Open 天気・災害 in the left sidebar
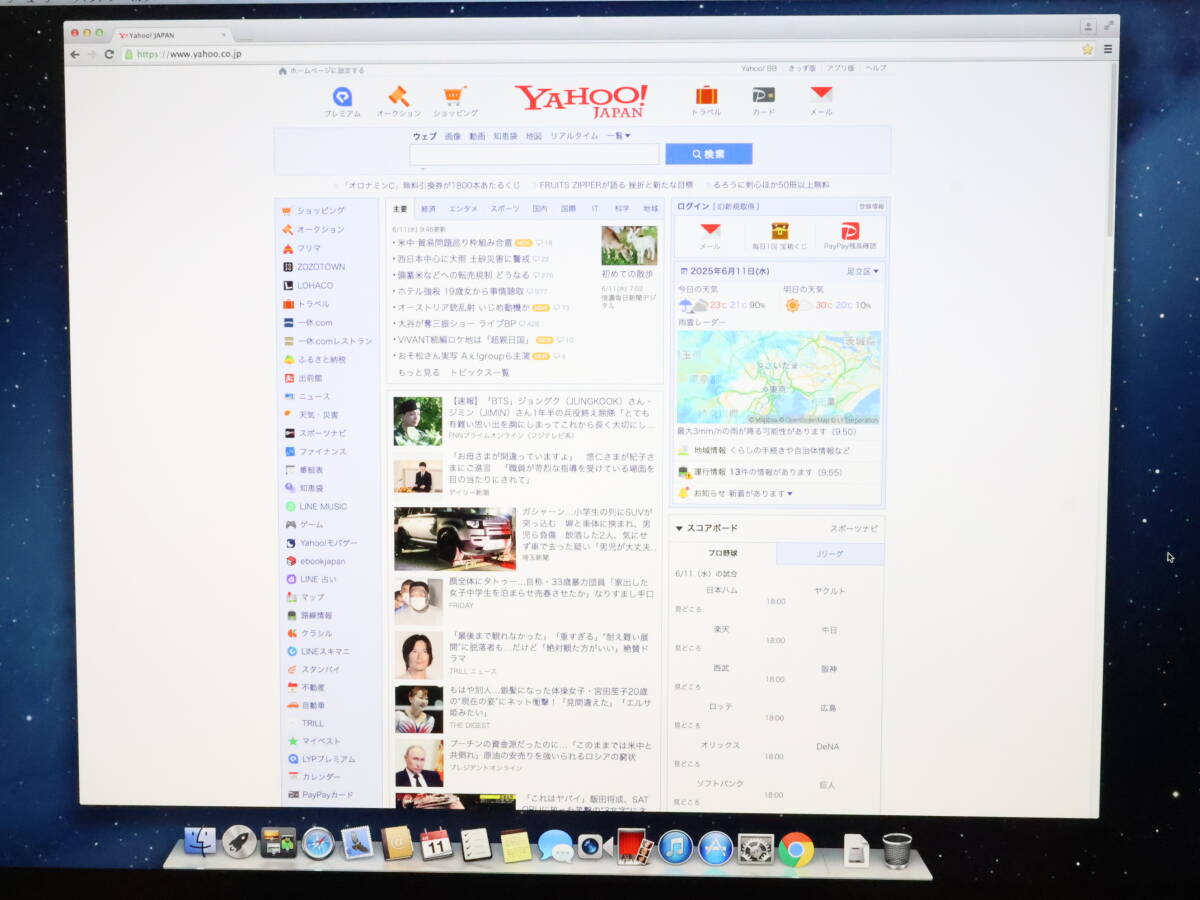Viewport: 1200px width, 900px height. tap(319, 415)
